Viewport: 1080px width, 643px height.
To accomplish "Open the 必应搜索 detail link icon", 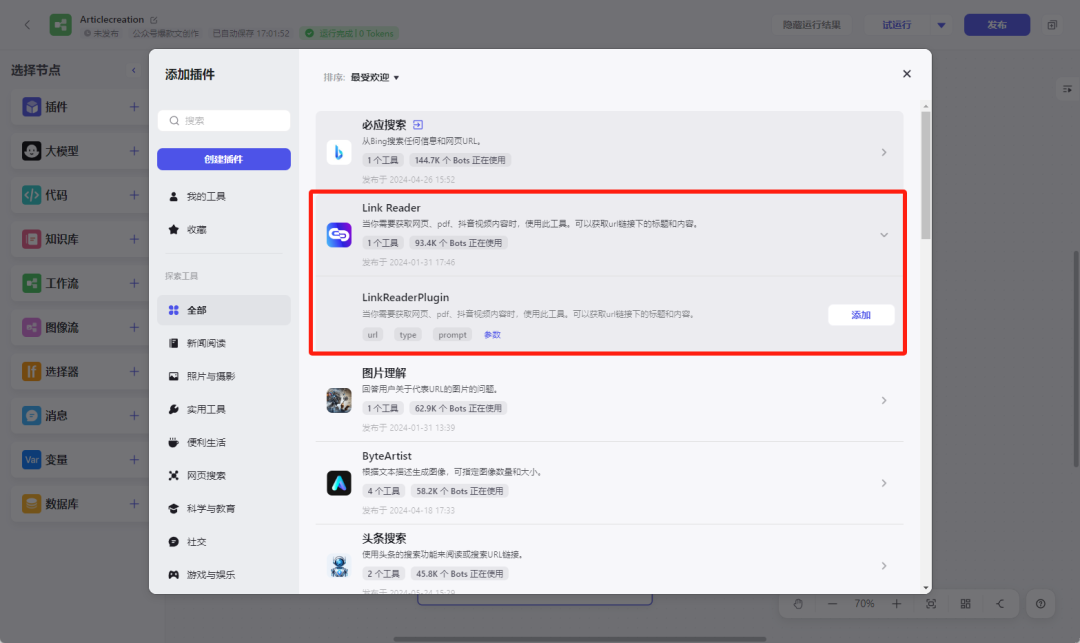I will click(418, 125).
